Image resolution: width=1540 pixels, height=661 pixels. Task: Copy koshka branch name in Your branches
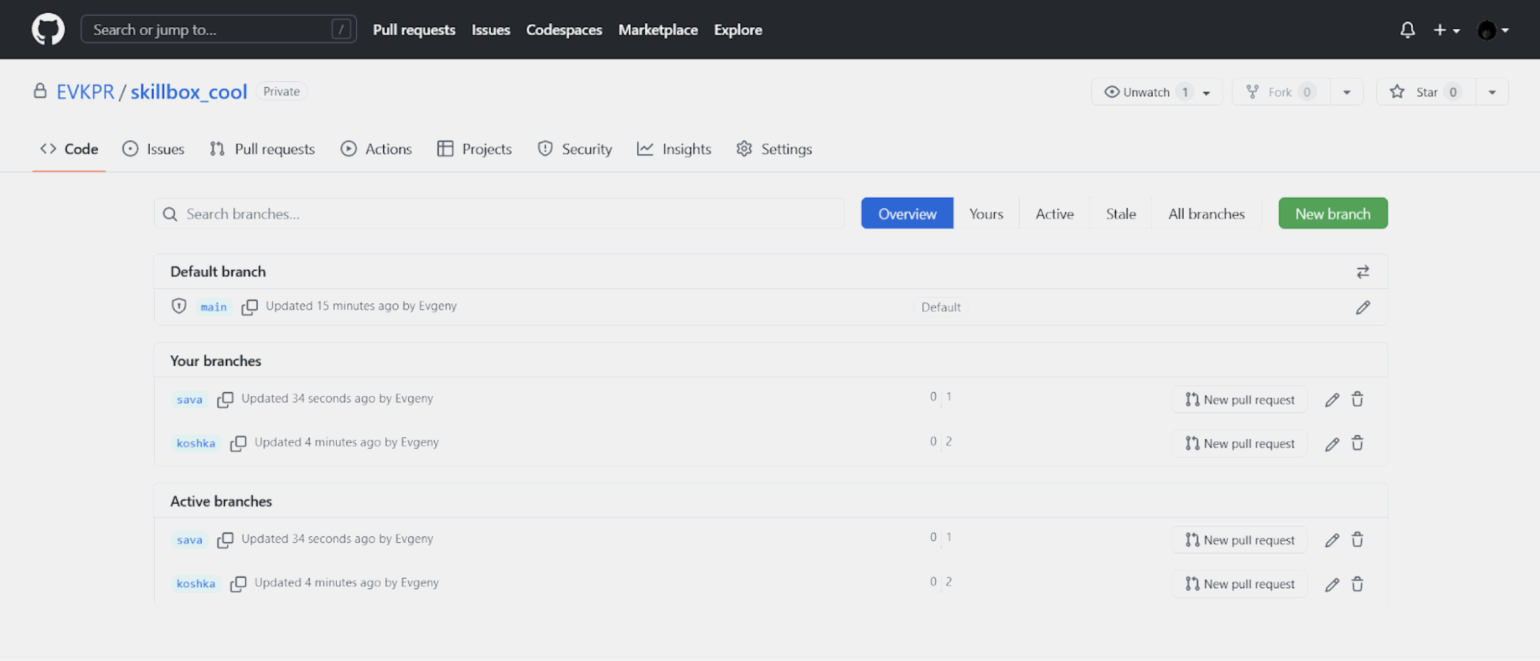pos(238,443)
